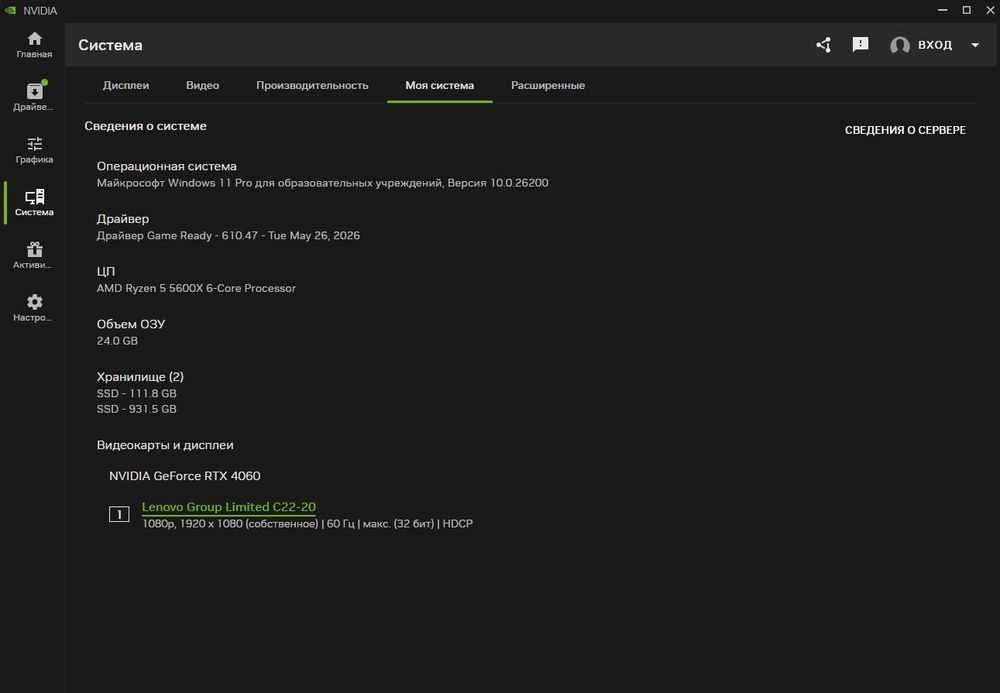Click the ВХОД login button
The width and height of the screenshot is (1000, 693).
[x=935, y=45]
